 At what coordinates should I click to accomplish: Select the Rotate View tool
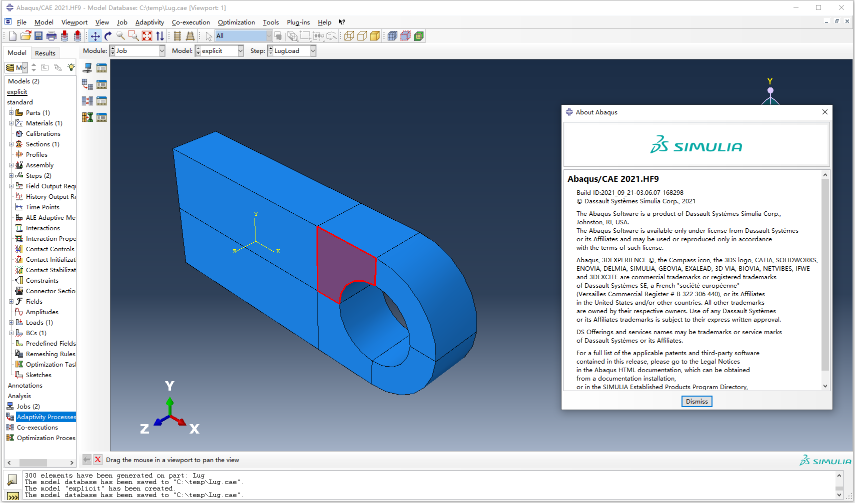pos(108,36)
